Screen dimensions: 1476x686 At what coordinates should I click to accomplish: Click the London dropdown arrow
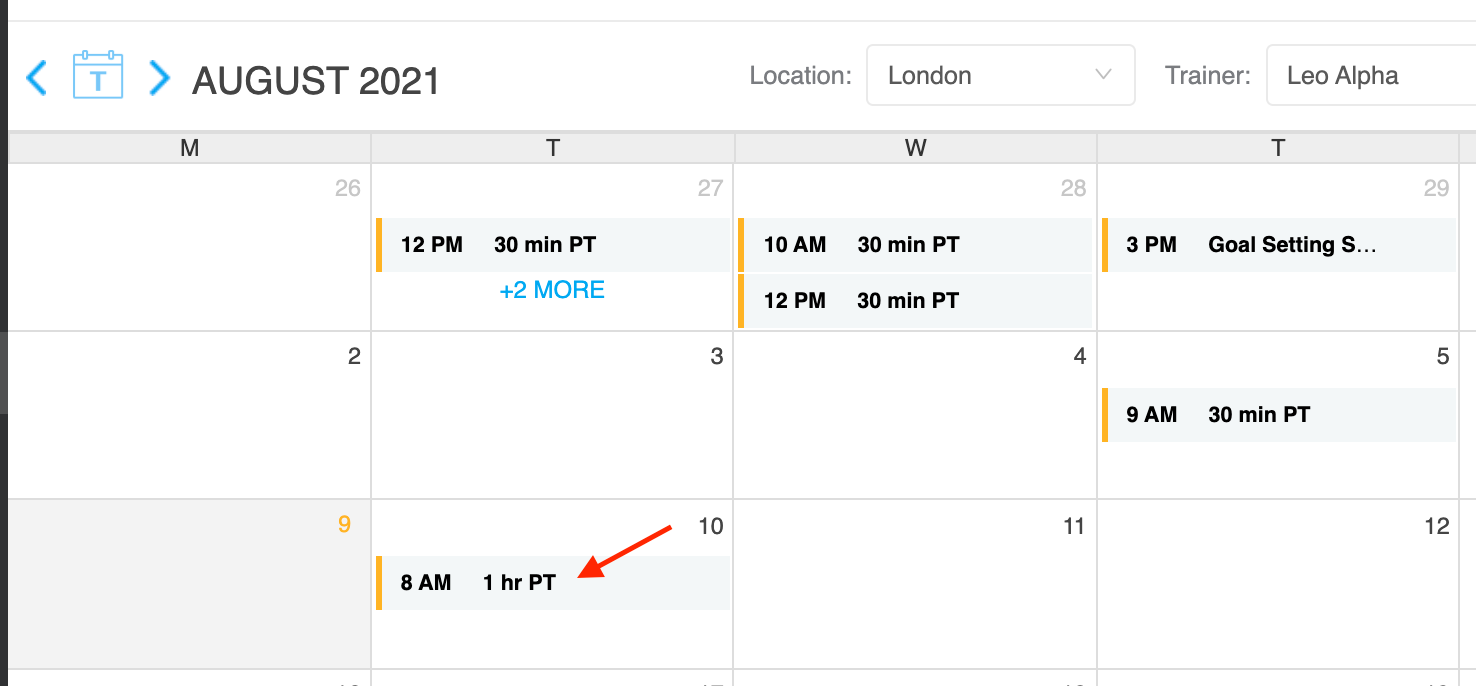(x=1104, y=75)
